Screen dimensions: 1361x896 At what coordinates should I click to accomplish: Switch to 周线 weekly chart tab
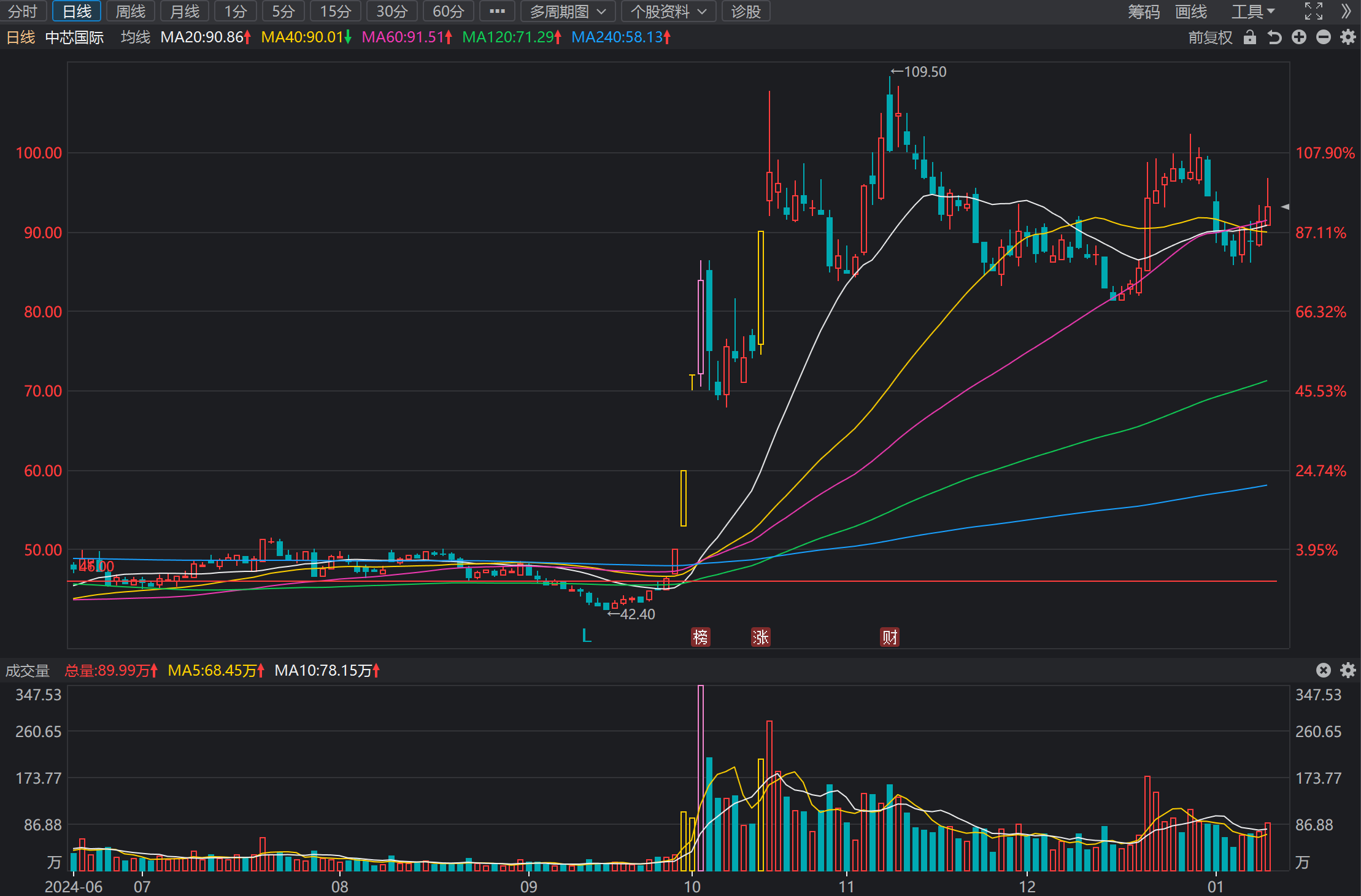[131, 11]
